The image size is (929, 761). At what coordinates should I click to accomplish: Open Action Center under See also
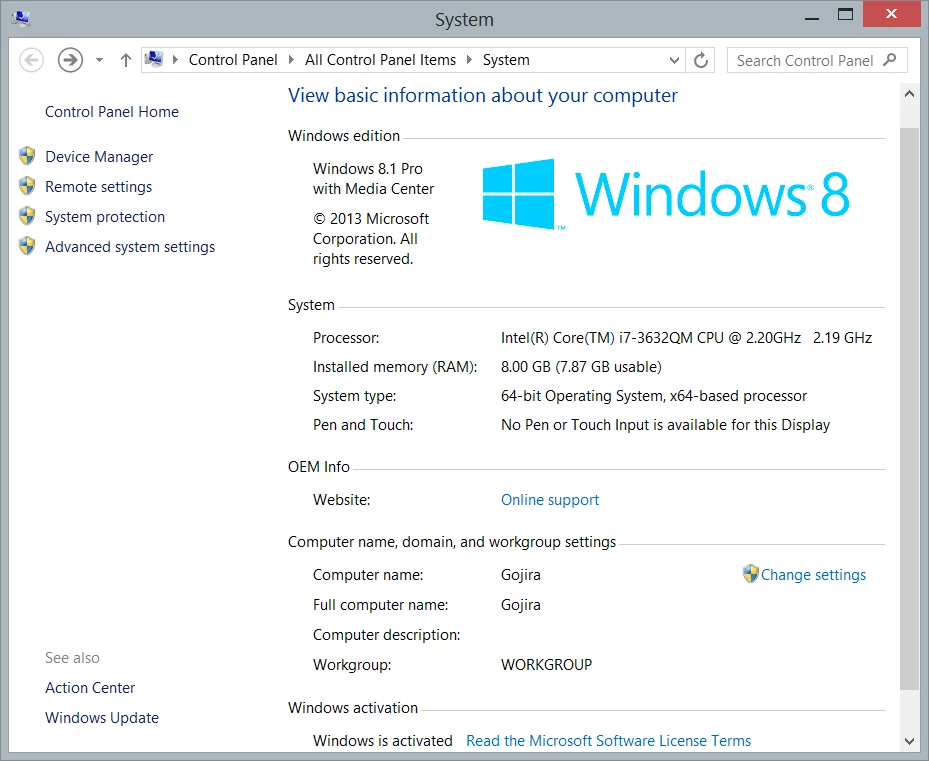pyautogui.click(x=90, y=688)
